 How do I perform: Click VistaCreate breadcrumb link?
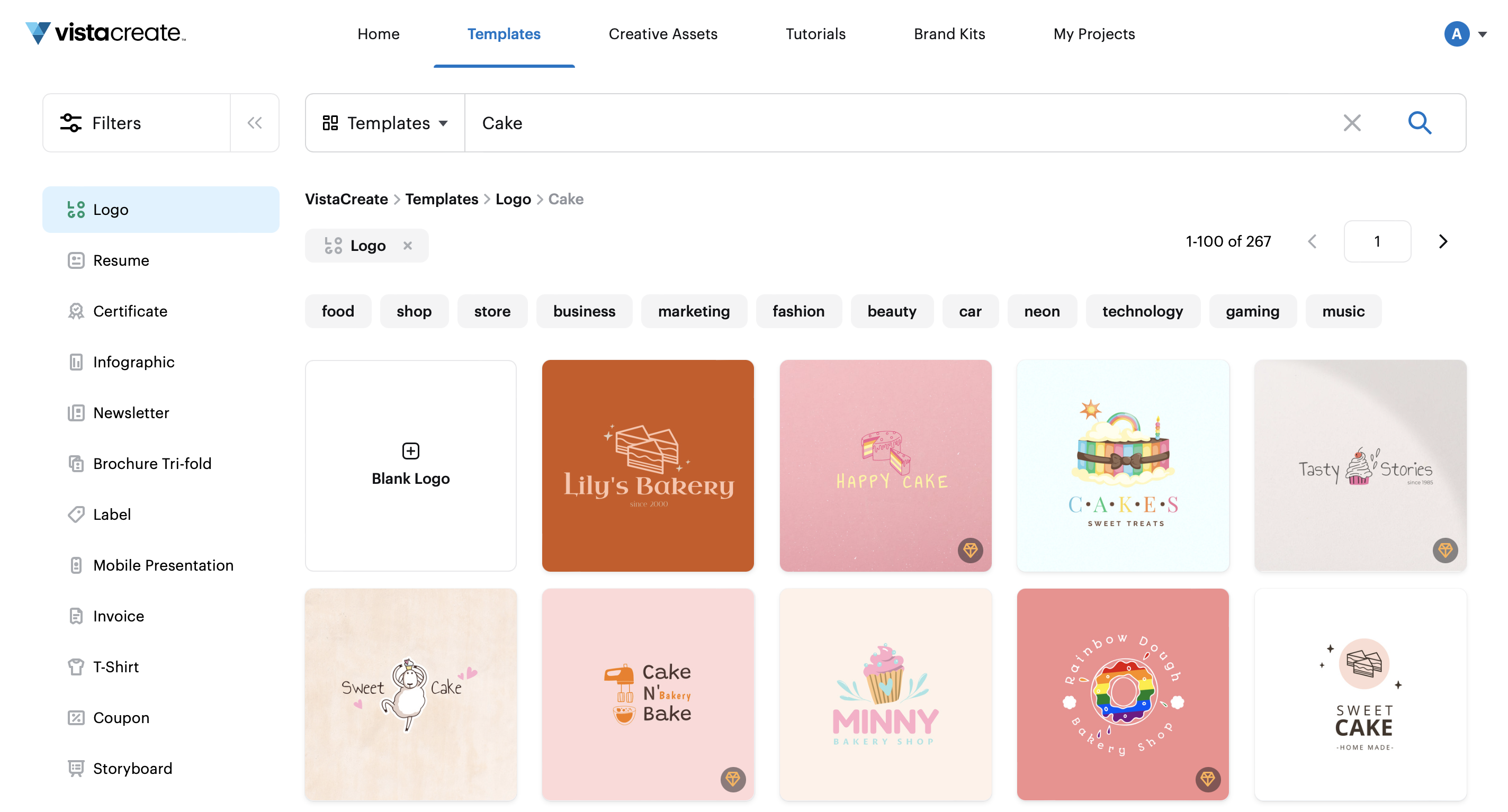pyautogui.click(x=346, y=199)
